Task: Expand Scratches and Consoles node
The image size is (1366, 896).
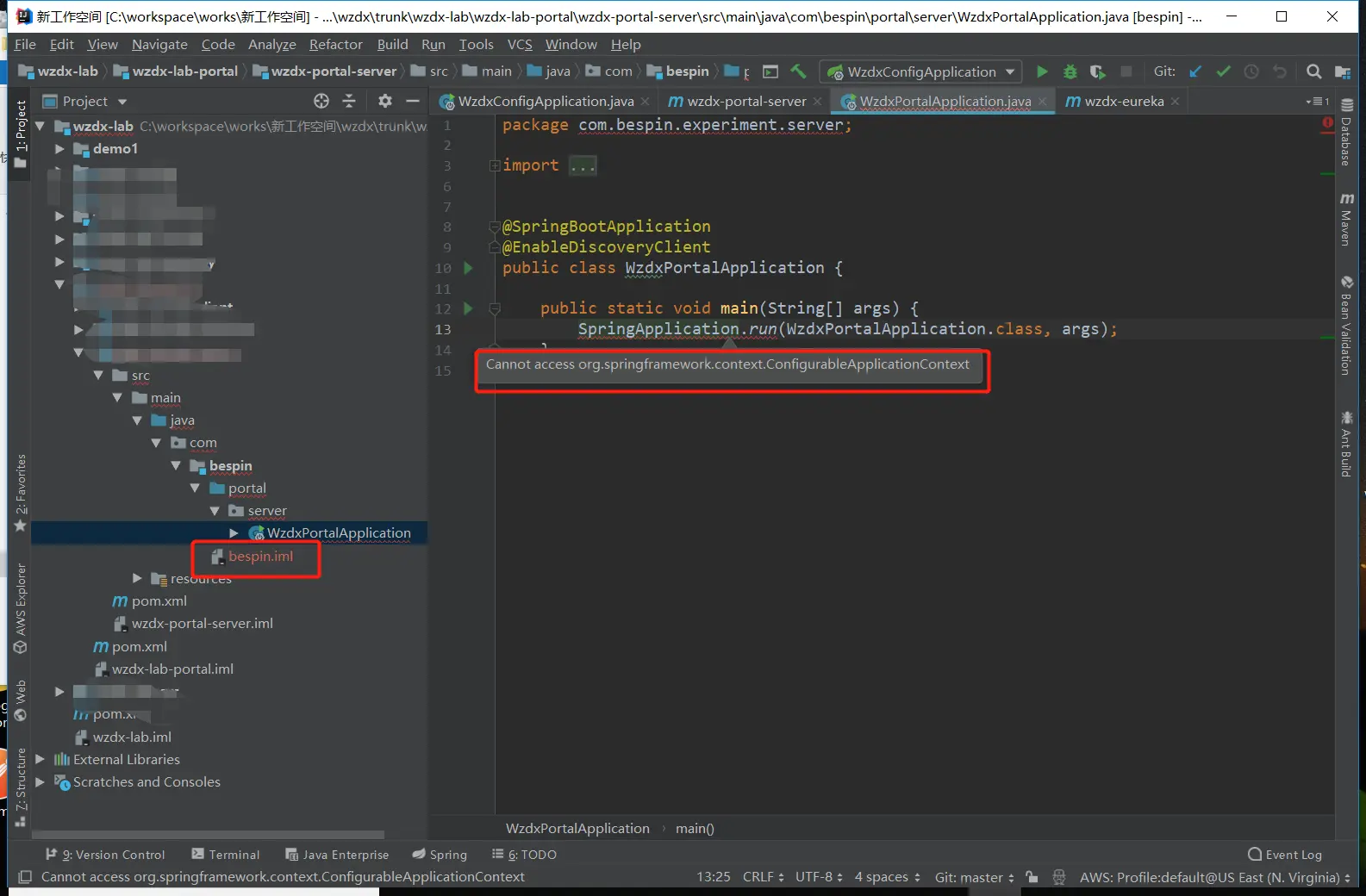Action: tap(40, 781)
